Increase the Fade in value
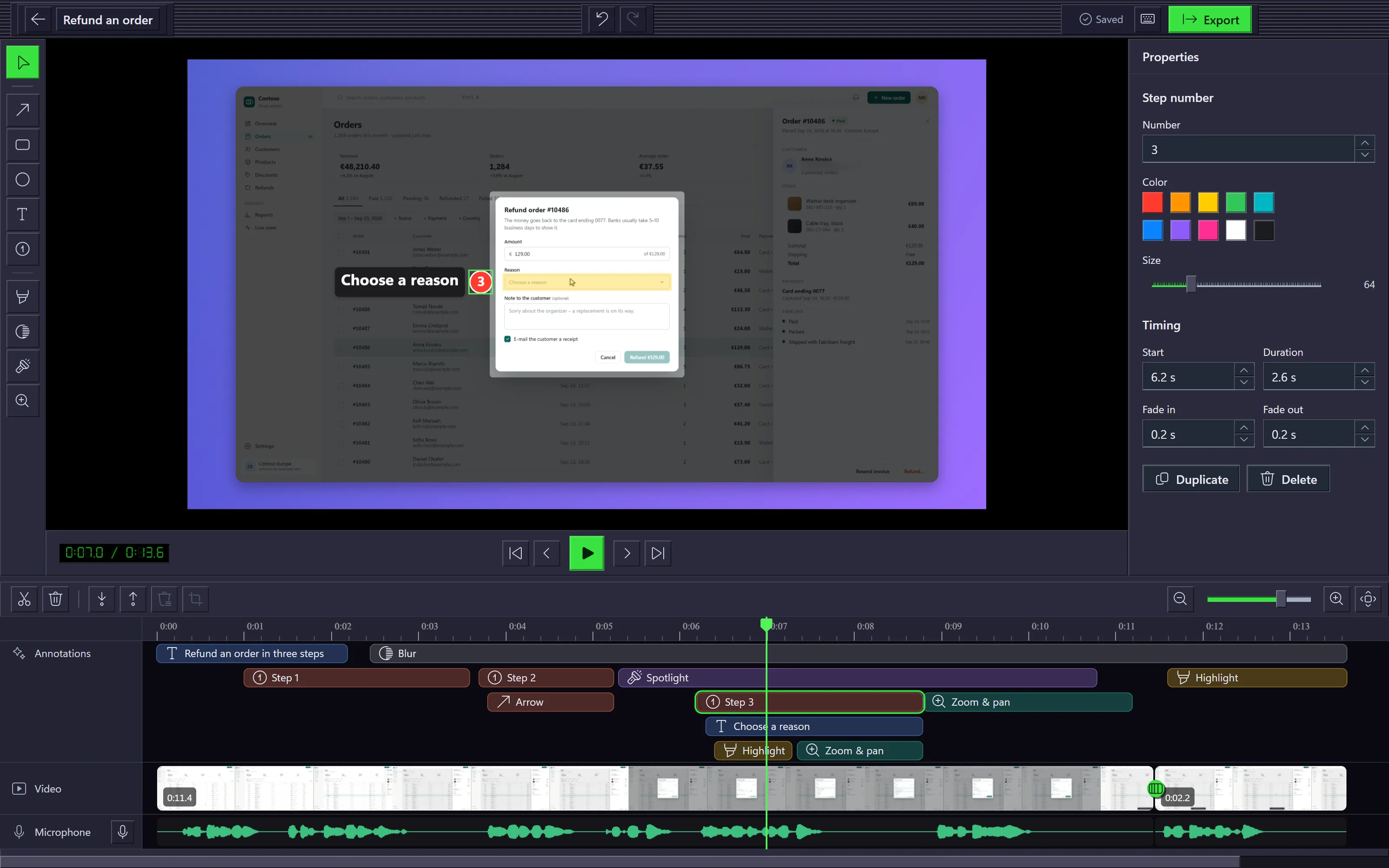The image size is (1389, 868). click(1244, 427)
